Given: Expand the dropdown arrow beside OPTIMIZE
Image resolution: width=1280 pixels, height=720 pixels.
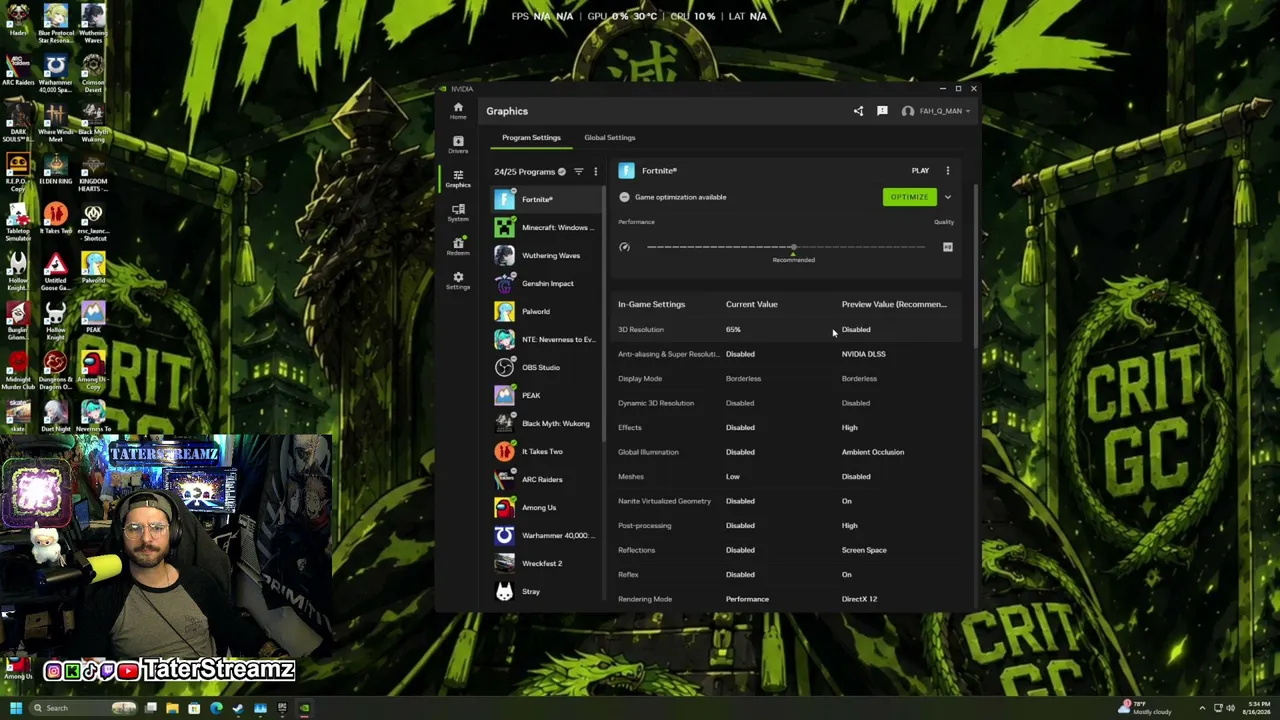Looking at the screenshot, I should coord(947,197).
